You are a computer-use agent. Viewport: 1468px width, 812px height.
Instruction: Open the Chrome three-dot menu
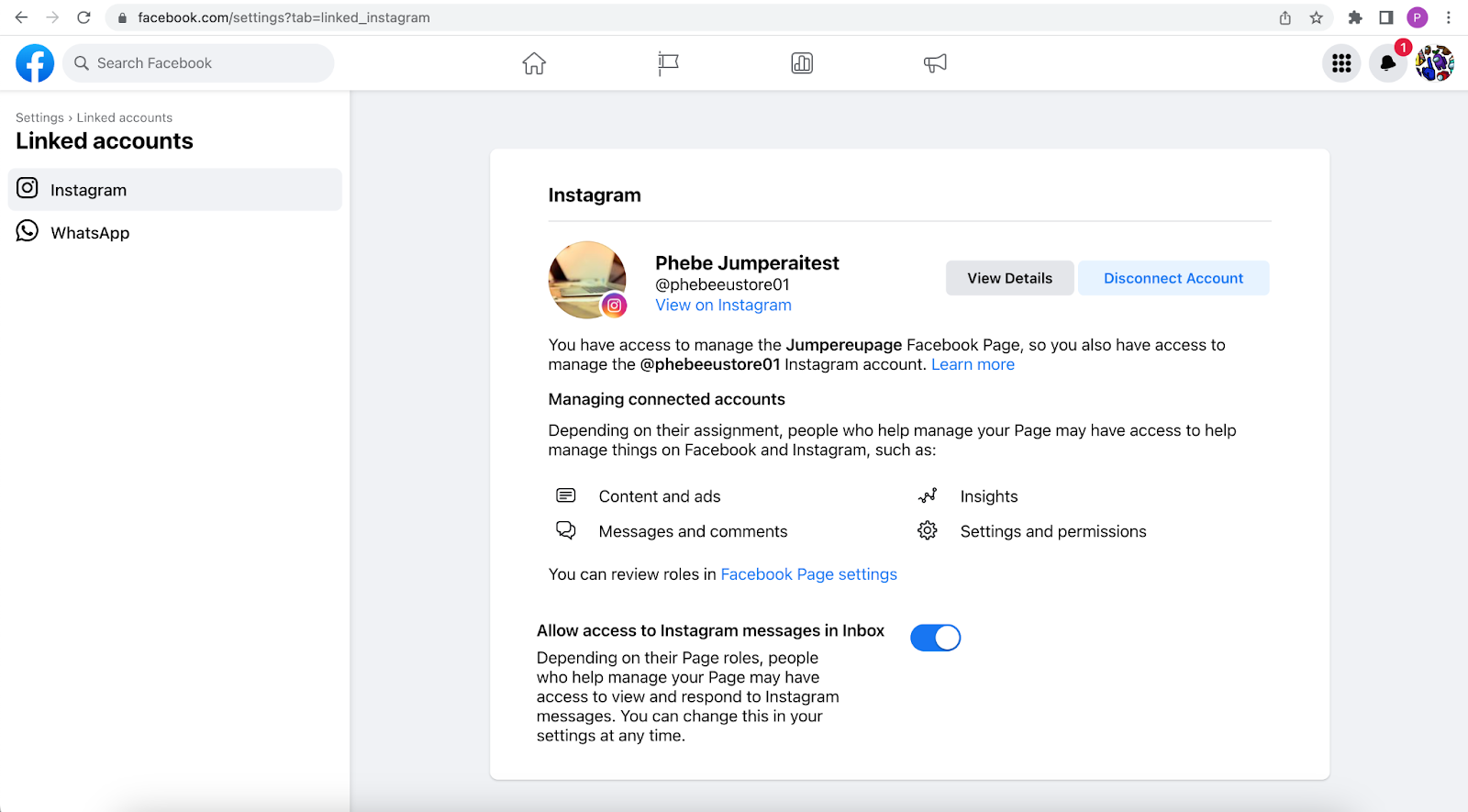[x=1449, y=17]
